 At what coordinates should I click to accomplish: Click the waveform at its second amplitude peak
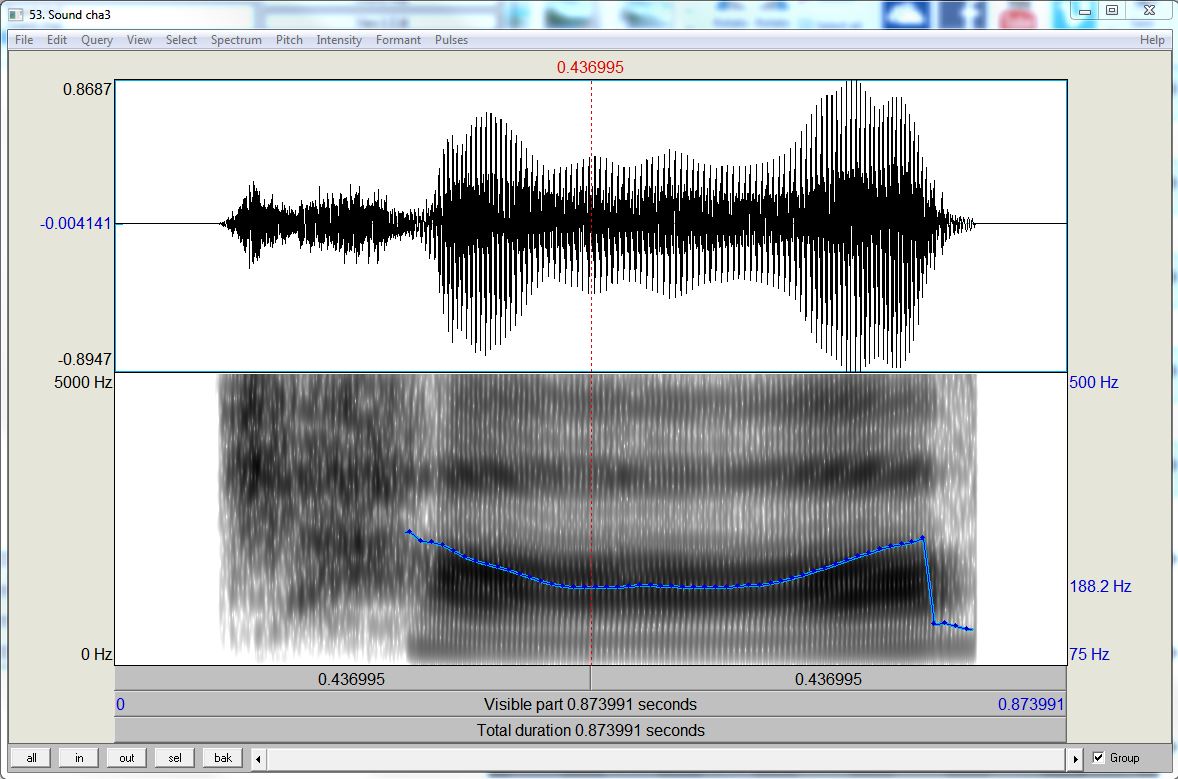tap(853, 225)
